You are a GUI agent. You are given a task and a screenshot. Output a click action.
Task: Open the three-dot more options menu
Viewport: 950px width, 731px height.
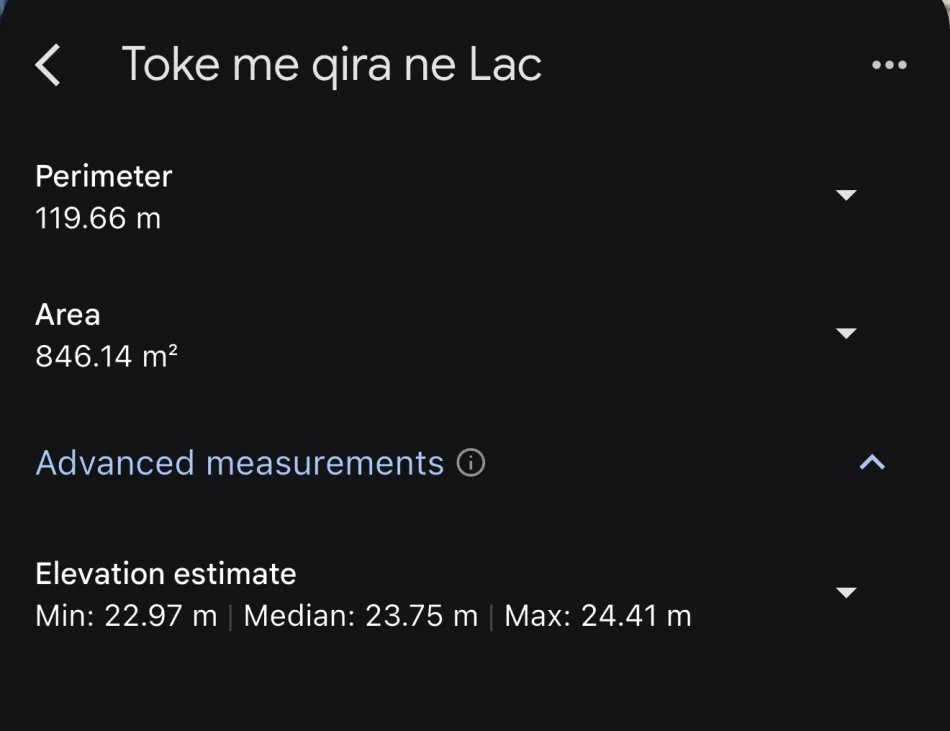pyautogui.click(x=889, y=66)
